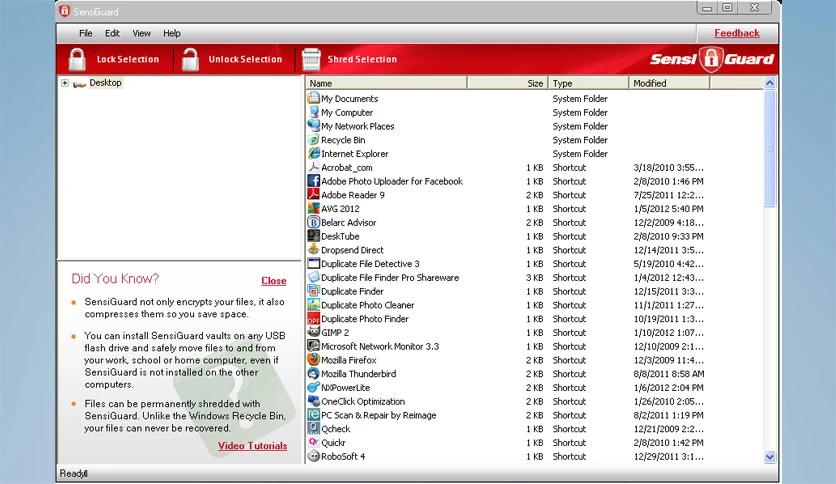Sort the list by Name column

pyautogui.click(x=387, y=83)
